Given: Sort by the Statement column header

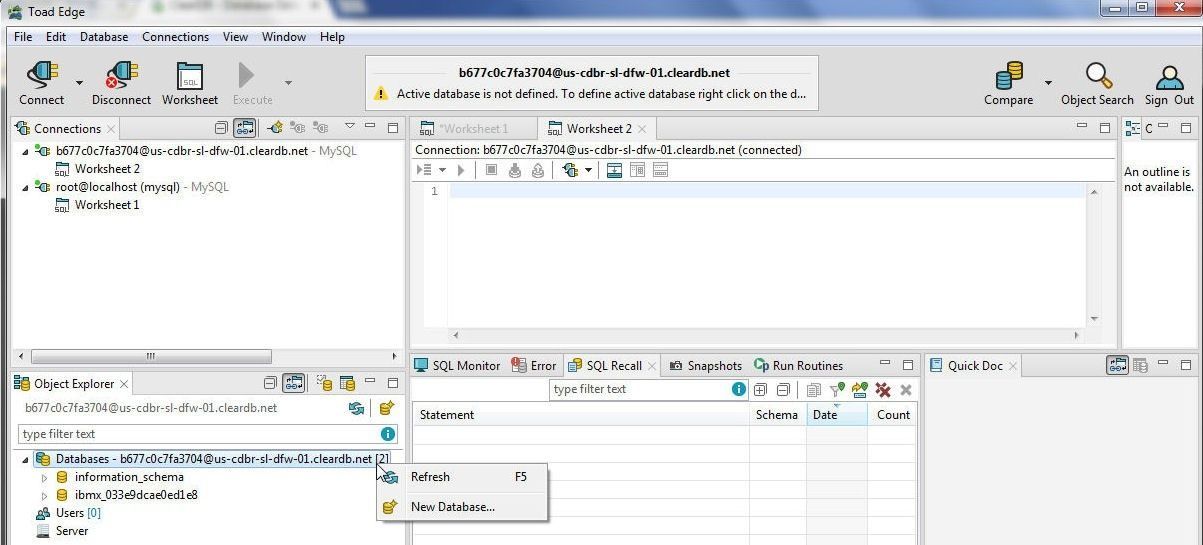Looking at the screenshot, I should pyautogui.click(x=581, y=414).
